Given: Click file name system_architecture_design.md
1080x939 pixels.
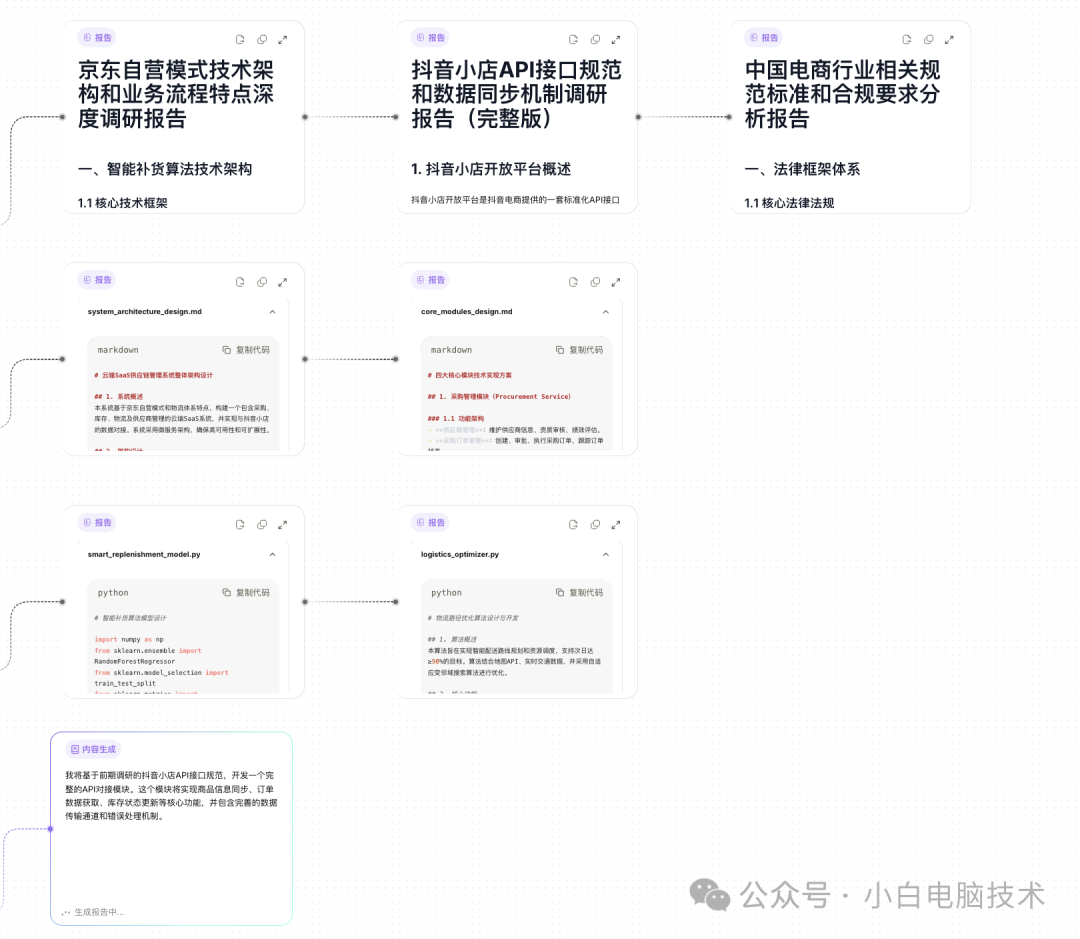Looking at the screenshot, I should click(145, 312).
